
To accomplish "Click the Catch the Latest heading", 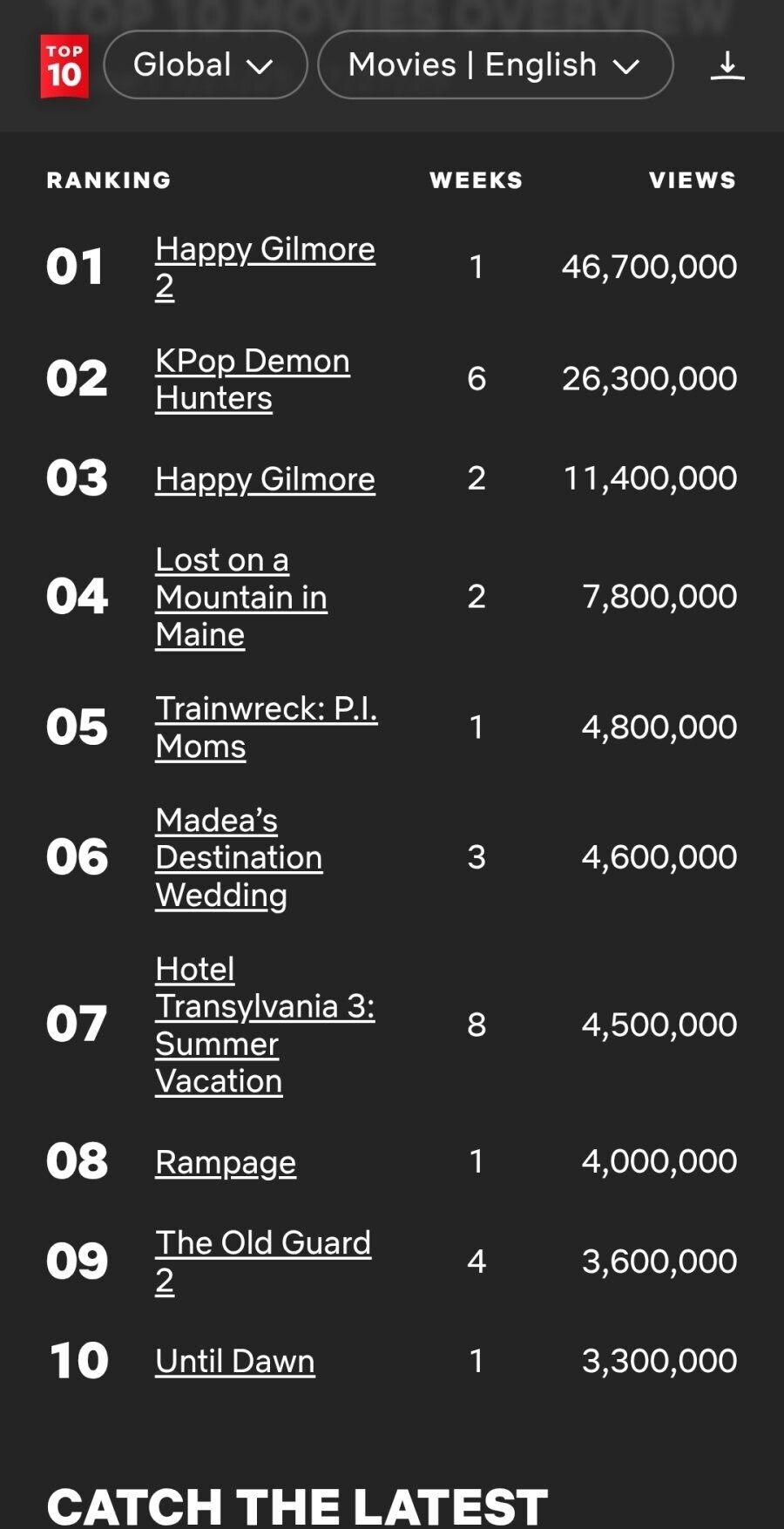I will coord(297,1505).
